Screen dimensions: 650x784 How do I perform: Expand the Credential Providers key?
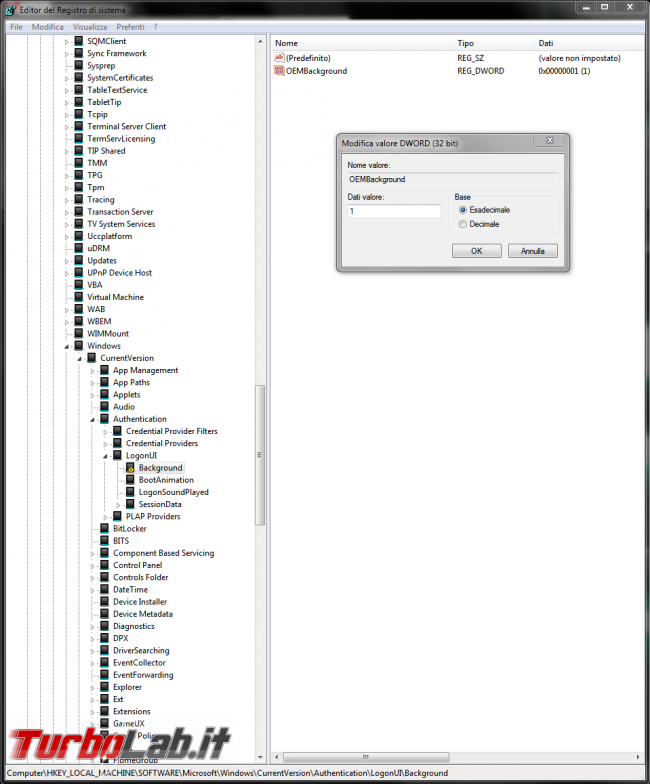[x=105, y=444]
